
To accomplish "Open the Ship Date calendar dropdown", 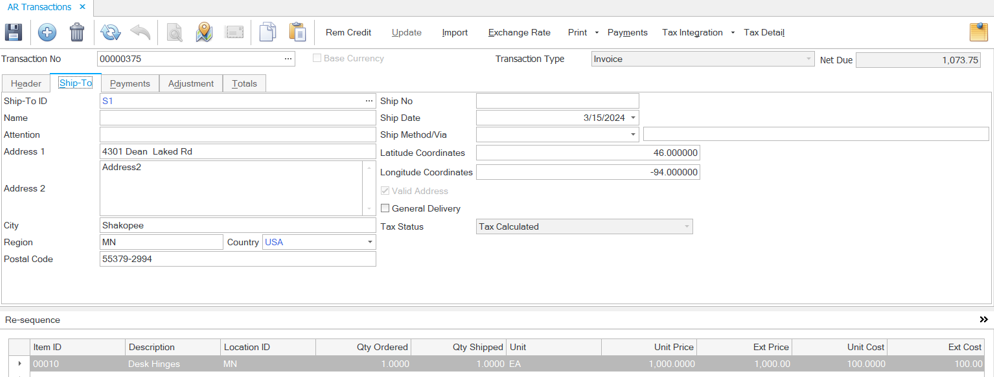I will [x=633, y=118].
